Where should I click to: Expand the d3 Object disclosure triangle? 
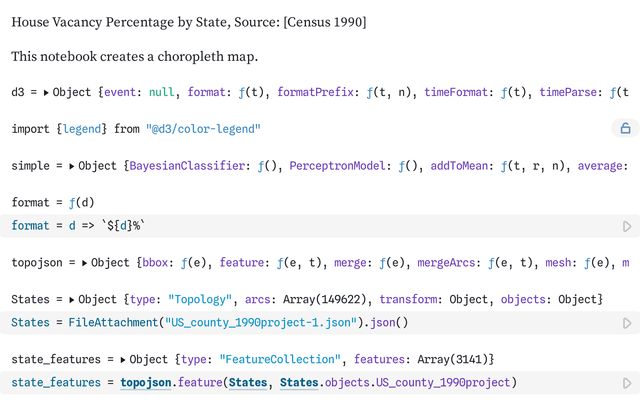point(47,92)
